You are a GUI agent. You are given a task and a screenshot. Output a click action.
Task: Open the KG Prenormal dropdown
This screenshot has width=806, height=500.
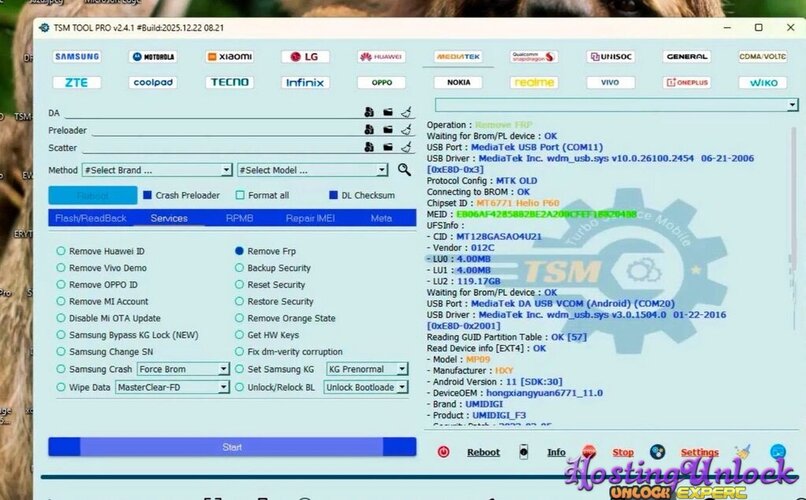[x=367, y=369]
